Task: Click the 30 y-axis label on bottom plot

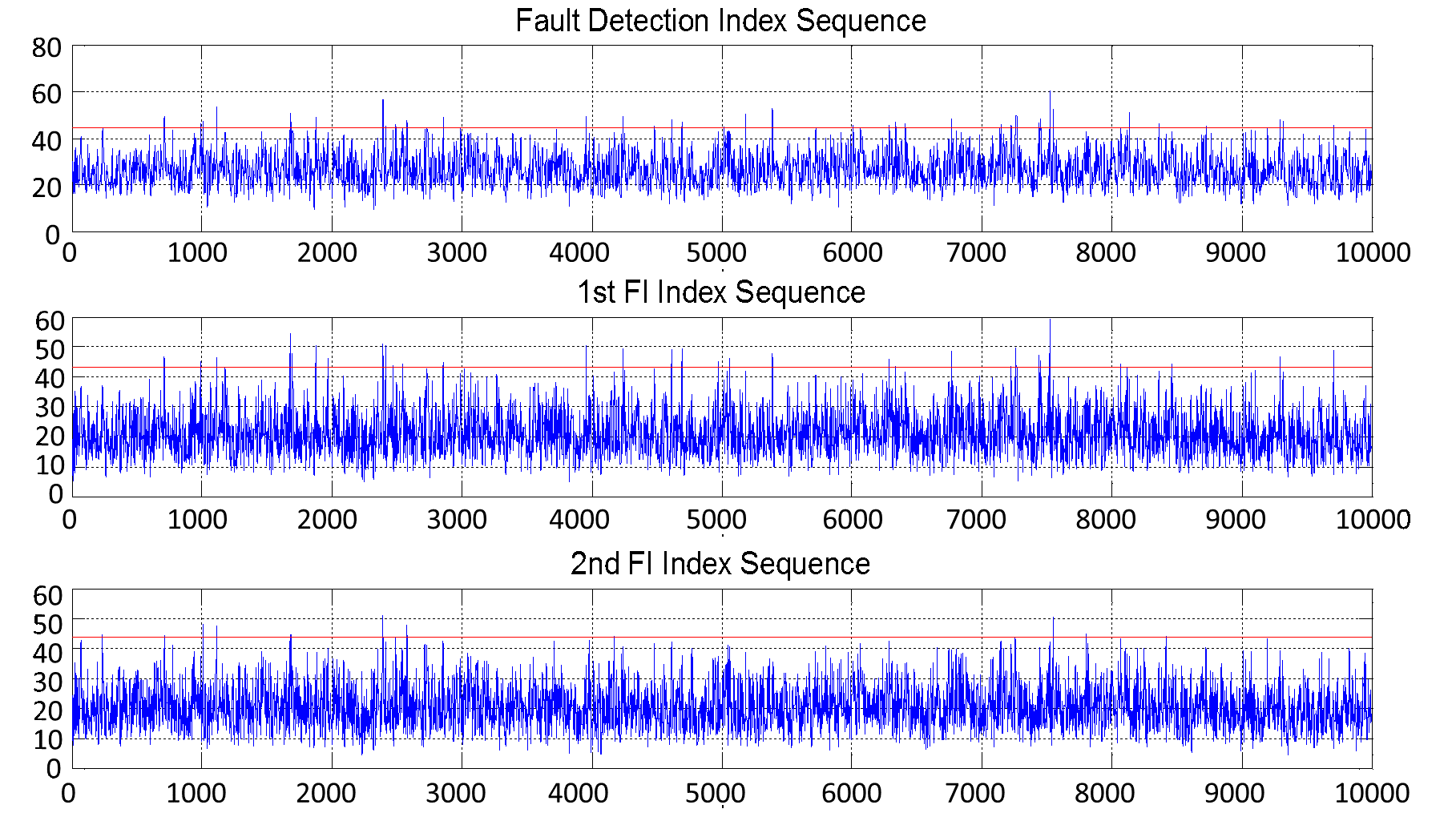Action: click(50, 682)
